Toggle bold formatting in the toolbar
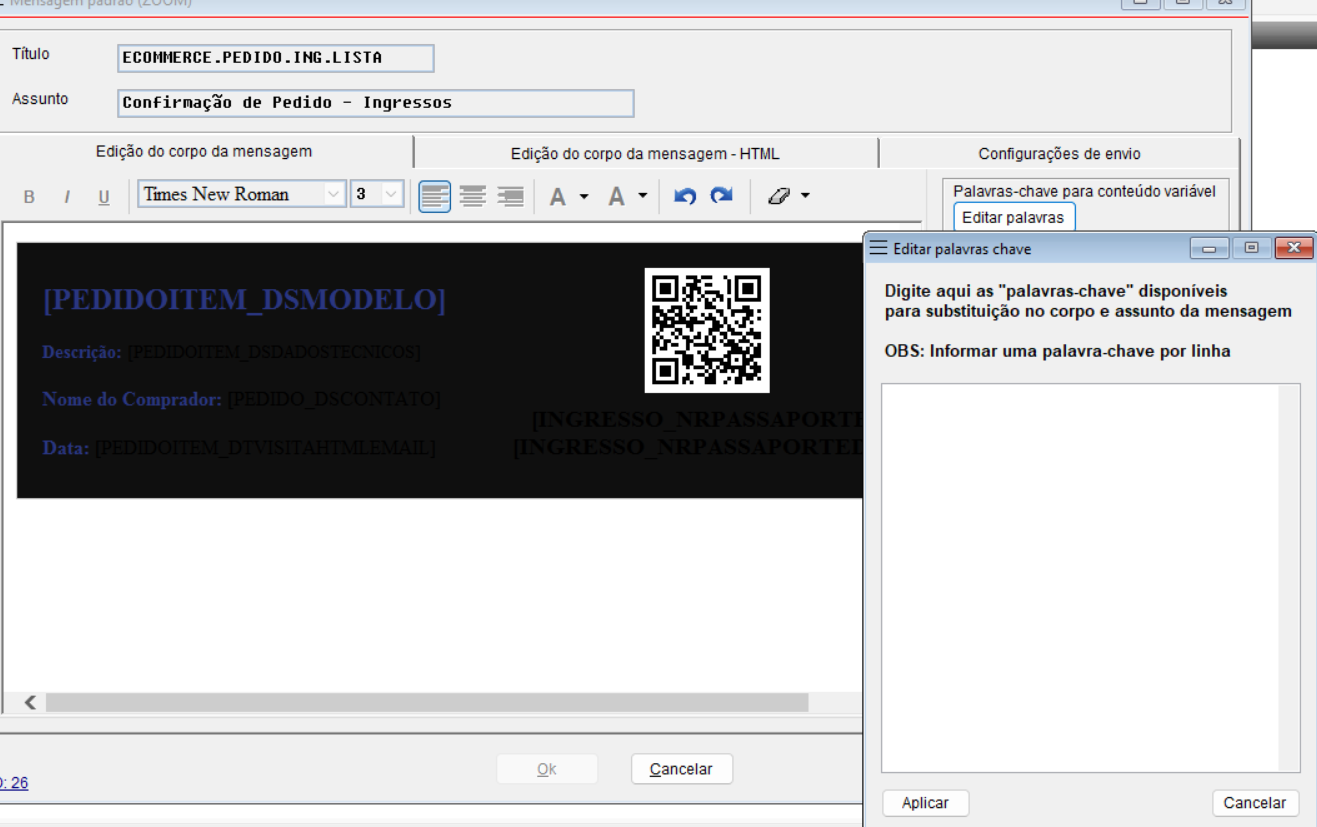Viewport: 1317px width, 827px height. [x=29, y=197]
